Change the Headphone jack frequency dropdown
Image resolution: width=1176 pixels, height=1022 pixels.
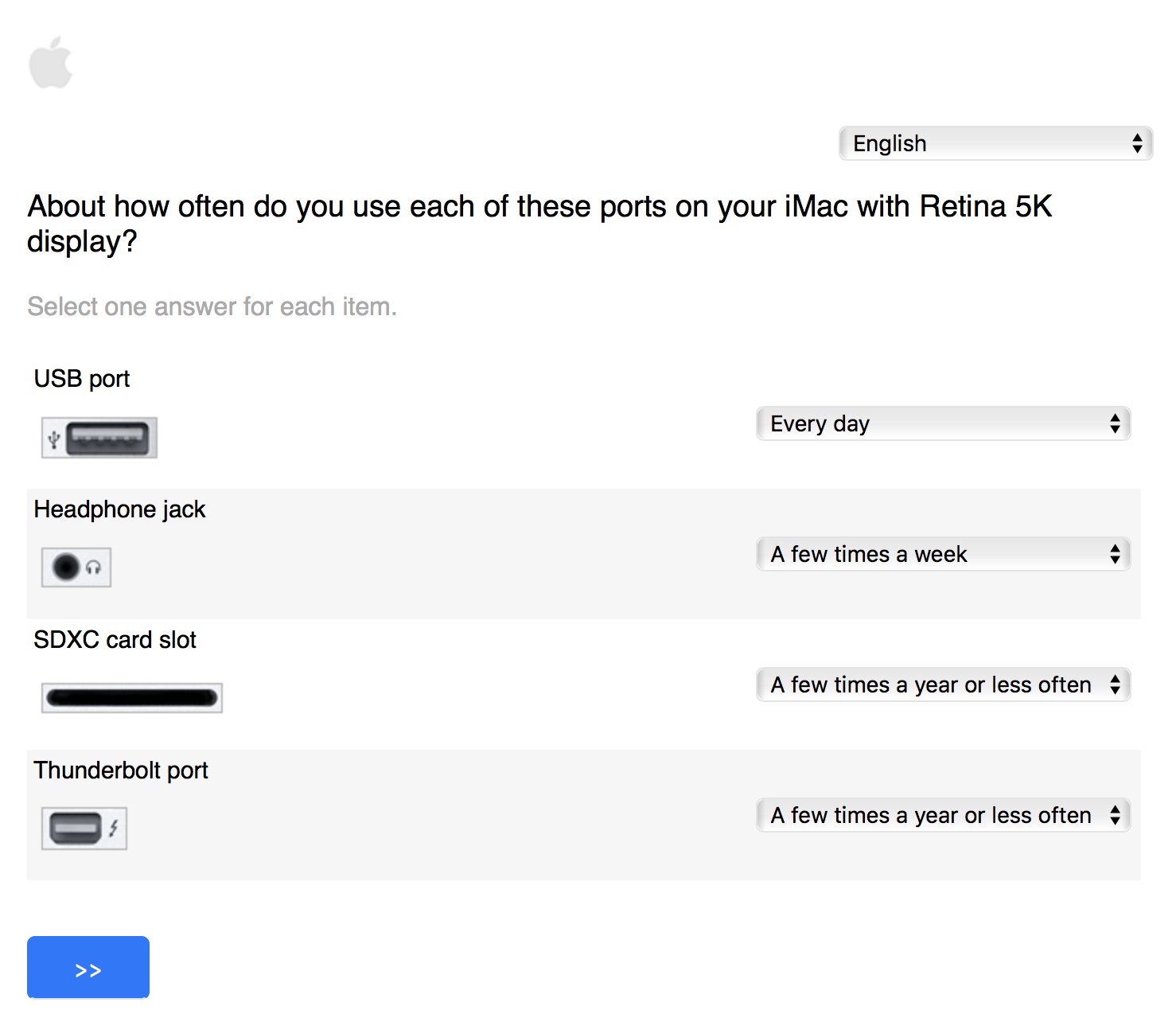(943, 554)
